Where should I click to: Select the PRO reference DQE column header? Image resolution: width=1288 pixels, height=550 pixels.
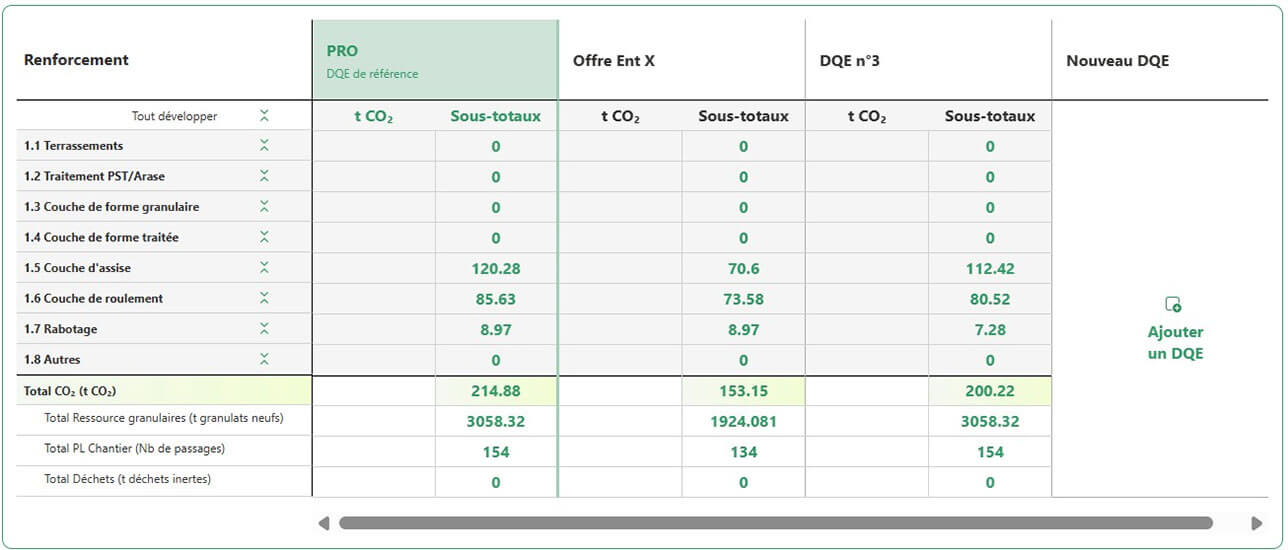tap(435, 60)
